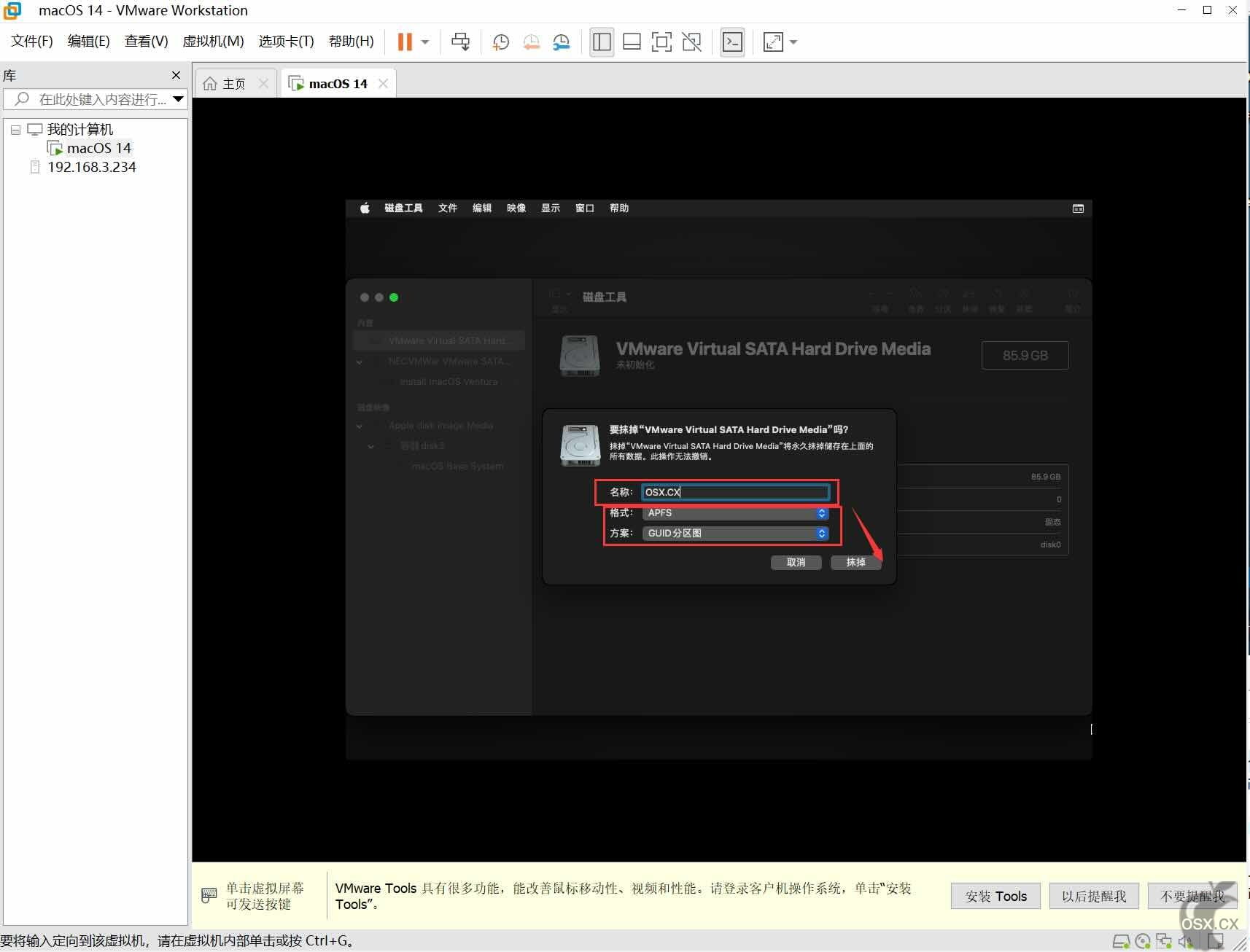Toggle the library sidebar view icon
1250x952 pixels.
(x=602, y=42)
